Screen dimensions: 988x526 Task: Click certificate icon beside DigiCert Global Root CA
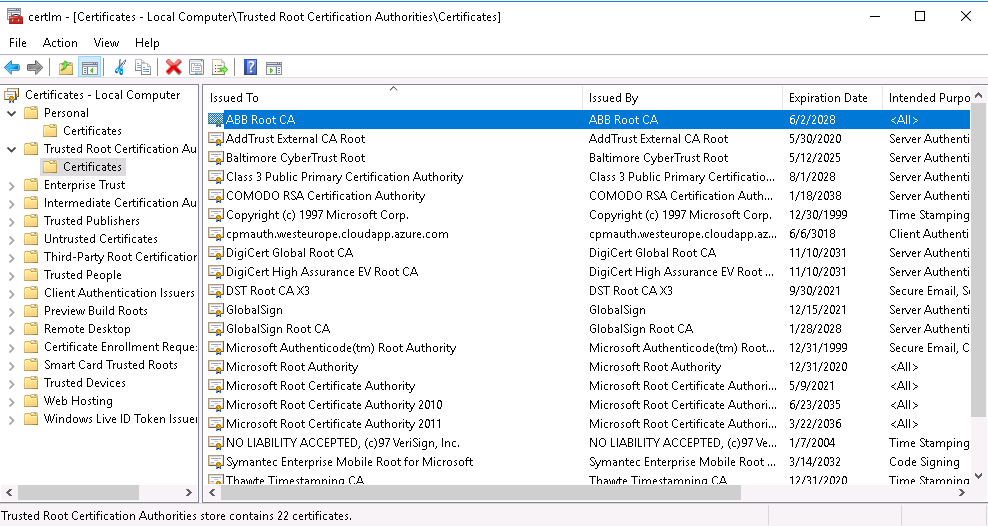[x=216, y=253]
